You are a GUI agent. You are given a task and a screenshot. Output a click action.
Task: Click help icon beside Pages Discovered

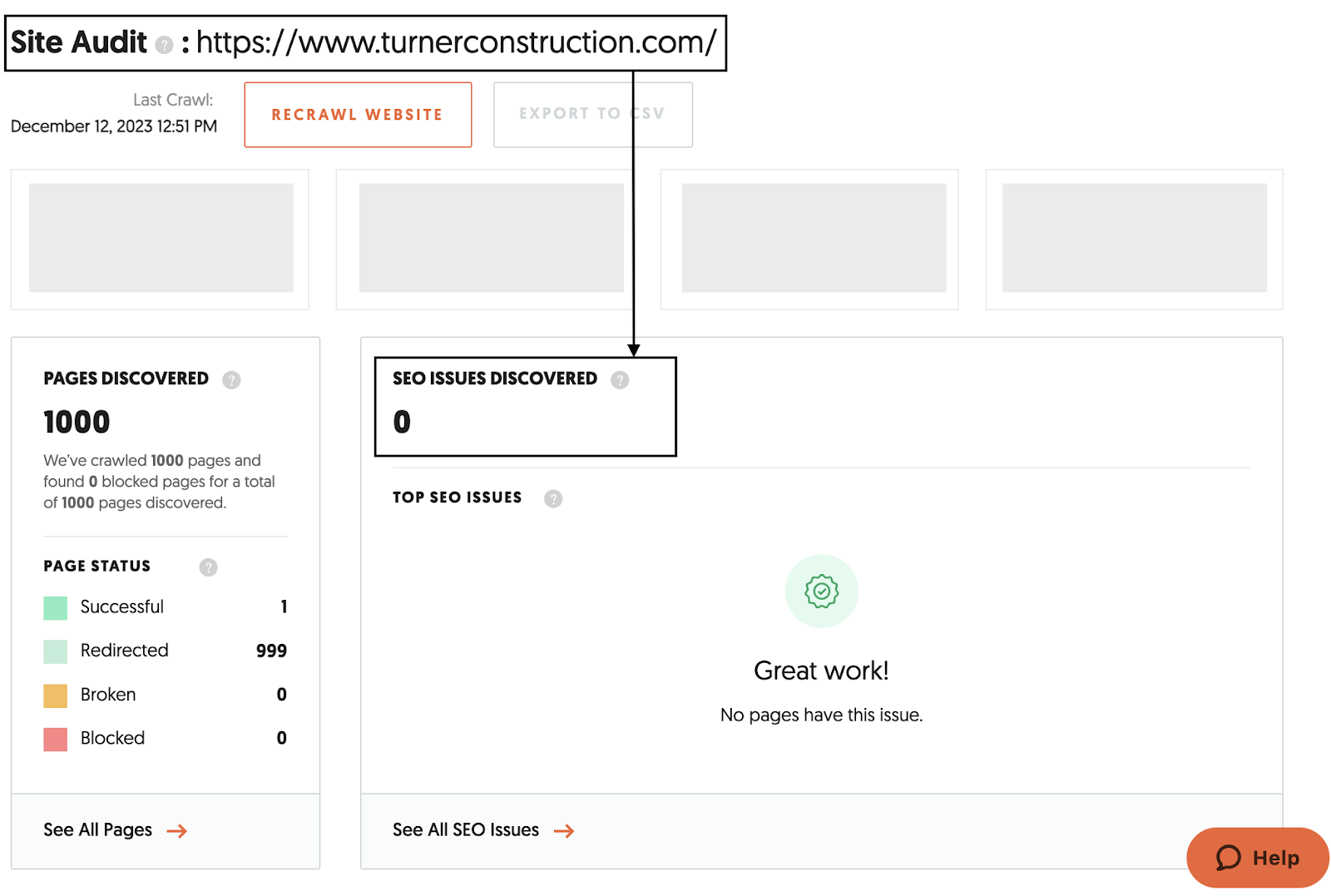(231, 380)
